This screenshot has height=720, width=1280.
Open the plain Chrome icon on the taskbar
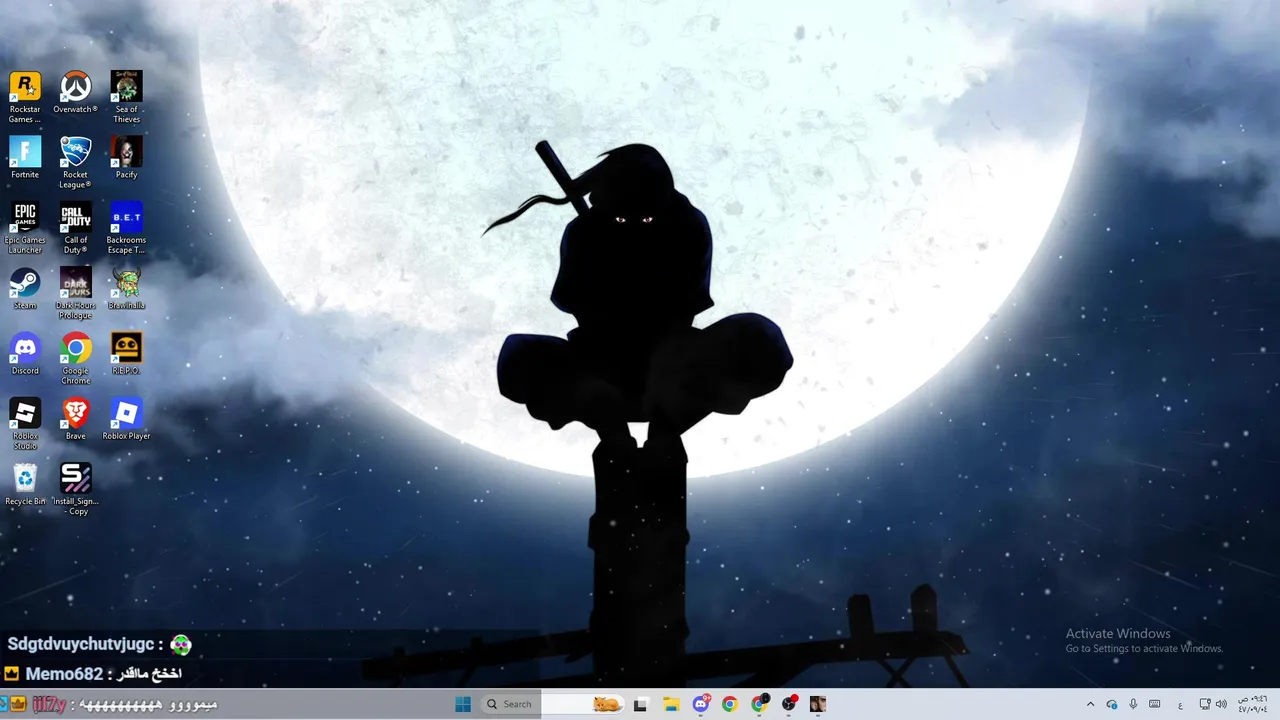tap(730, 704)
